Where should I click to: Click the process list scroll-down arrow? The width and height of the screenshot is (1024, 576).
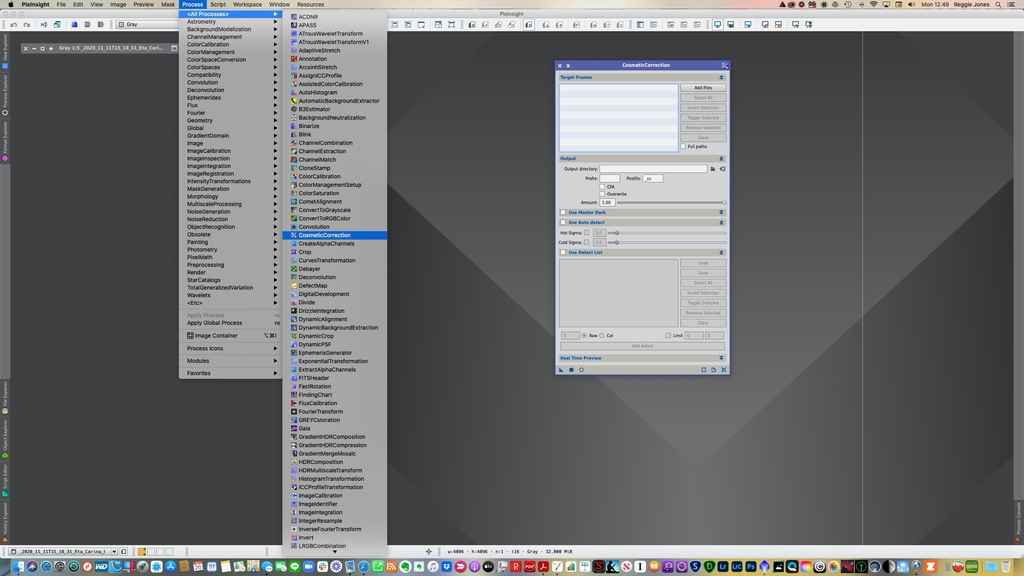[334, 552]
